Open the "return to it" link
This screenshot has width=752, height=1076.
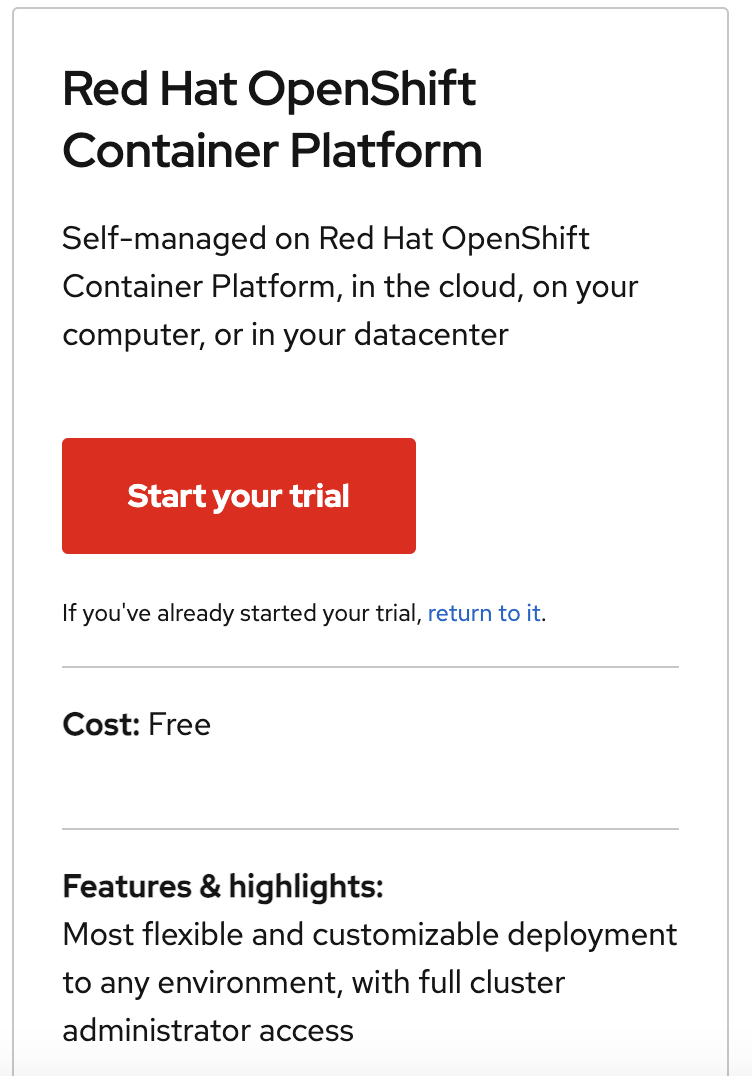484,613
